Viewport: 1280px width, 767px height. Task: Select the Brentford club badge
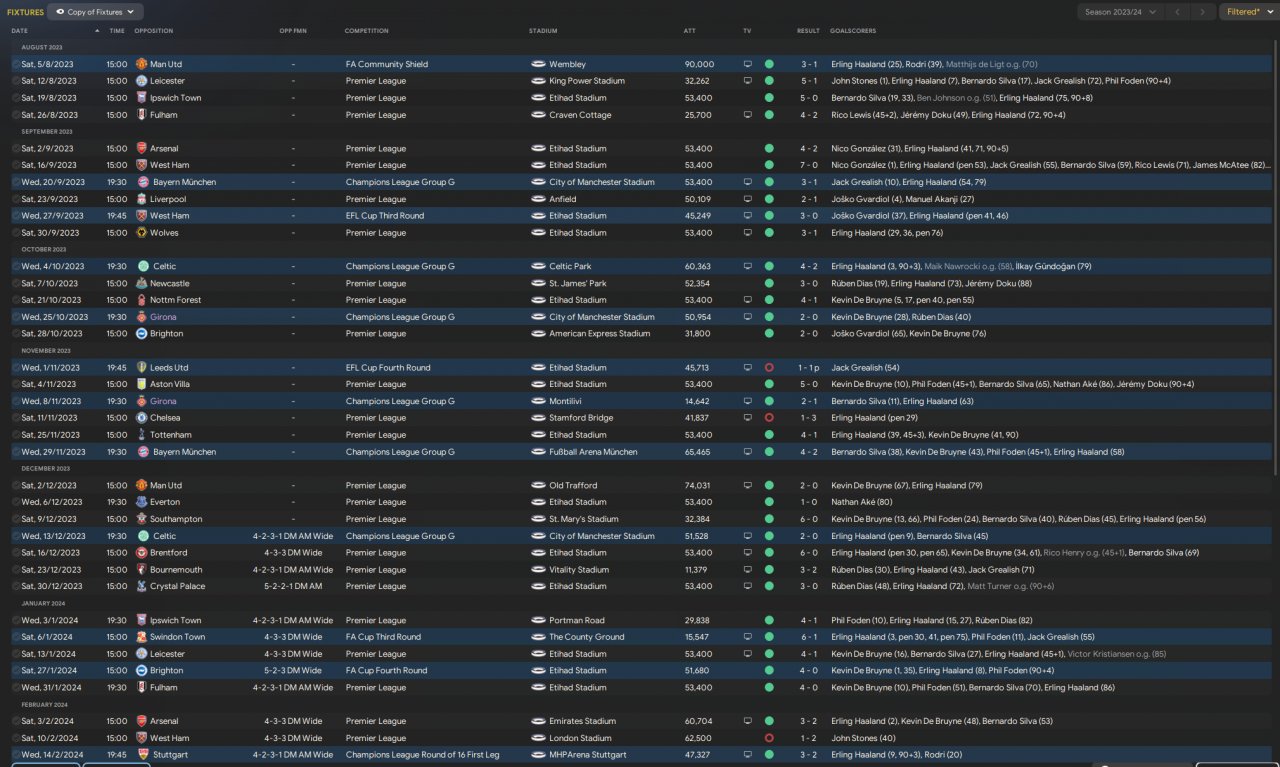[142, 553]
